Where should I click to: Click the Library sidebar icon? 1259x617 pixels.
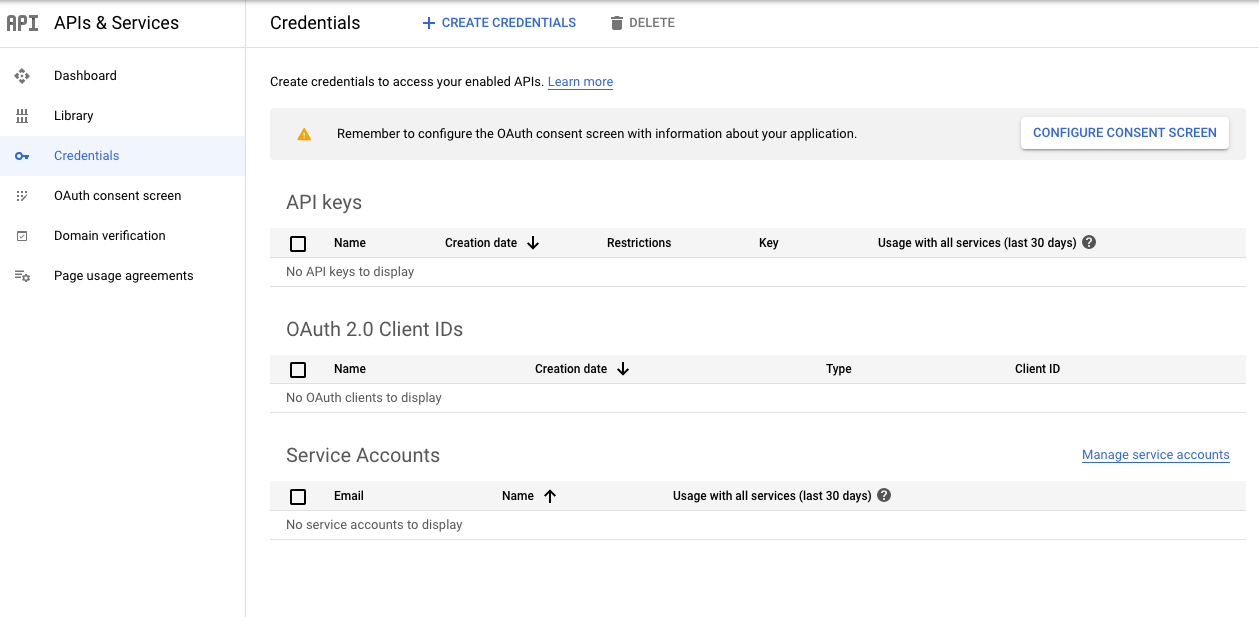click(x=22, y=116)
